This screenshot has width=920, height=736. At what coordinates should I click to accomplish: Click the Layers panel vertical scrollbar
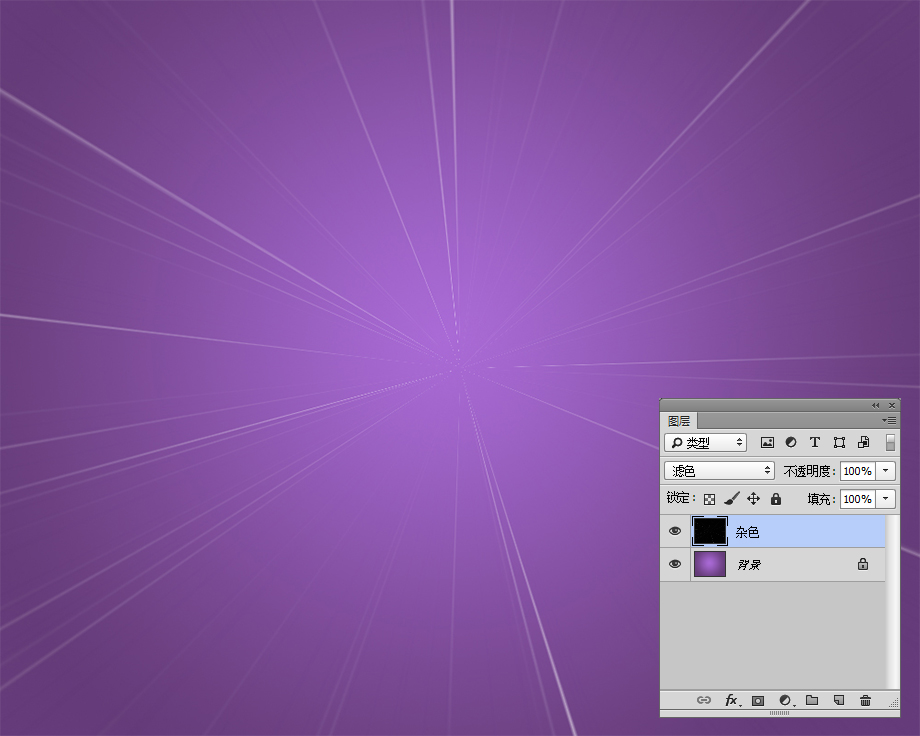point(892,602)
